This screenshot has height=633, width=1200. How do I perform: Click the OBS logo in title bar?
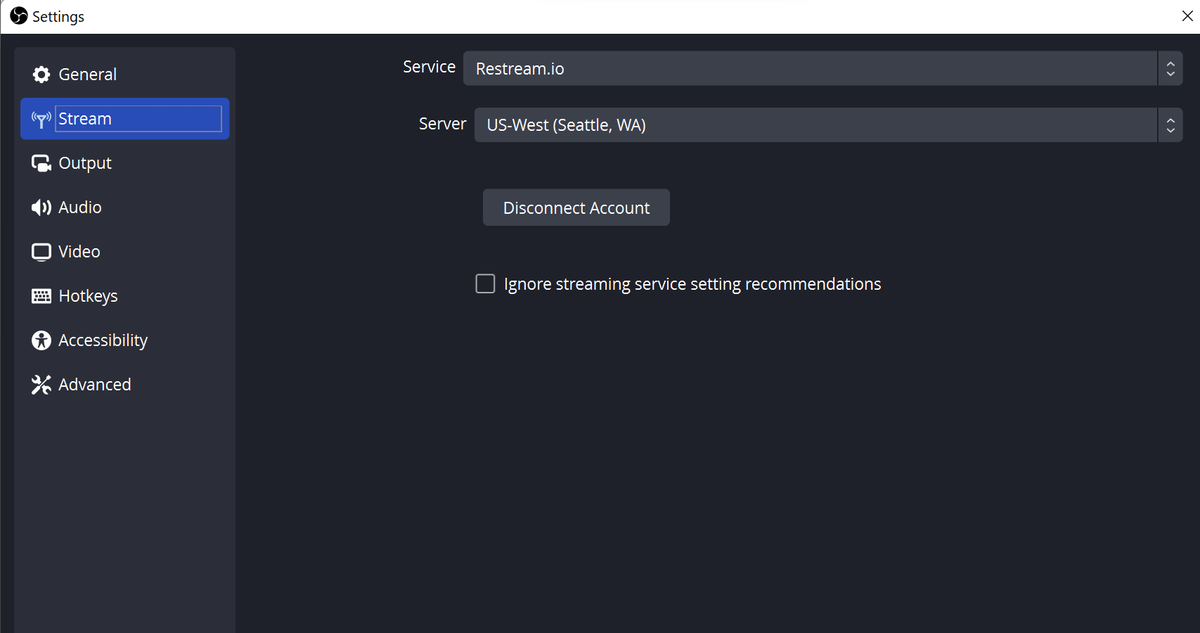[18, 16]
